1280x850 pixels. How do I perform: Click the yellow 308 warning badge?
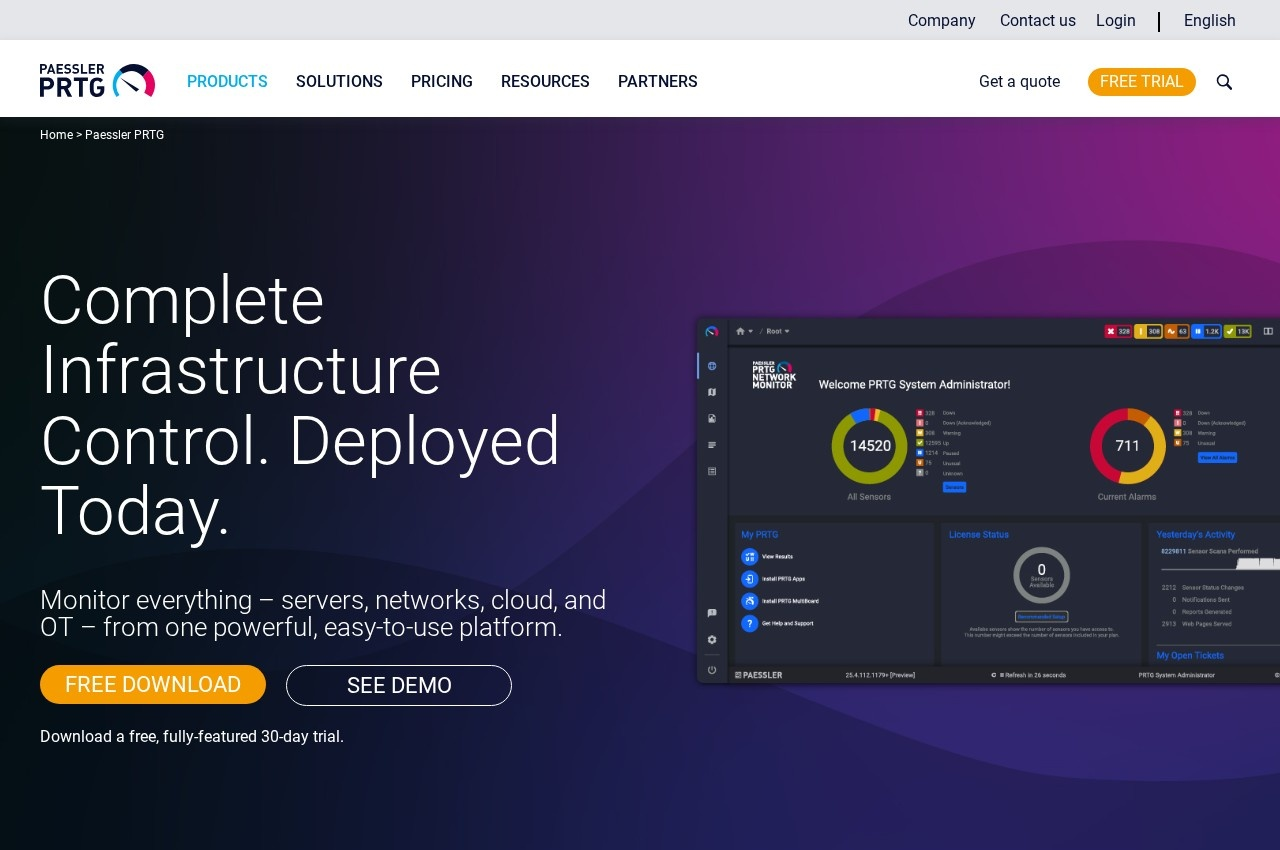point(1148,331)
